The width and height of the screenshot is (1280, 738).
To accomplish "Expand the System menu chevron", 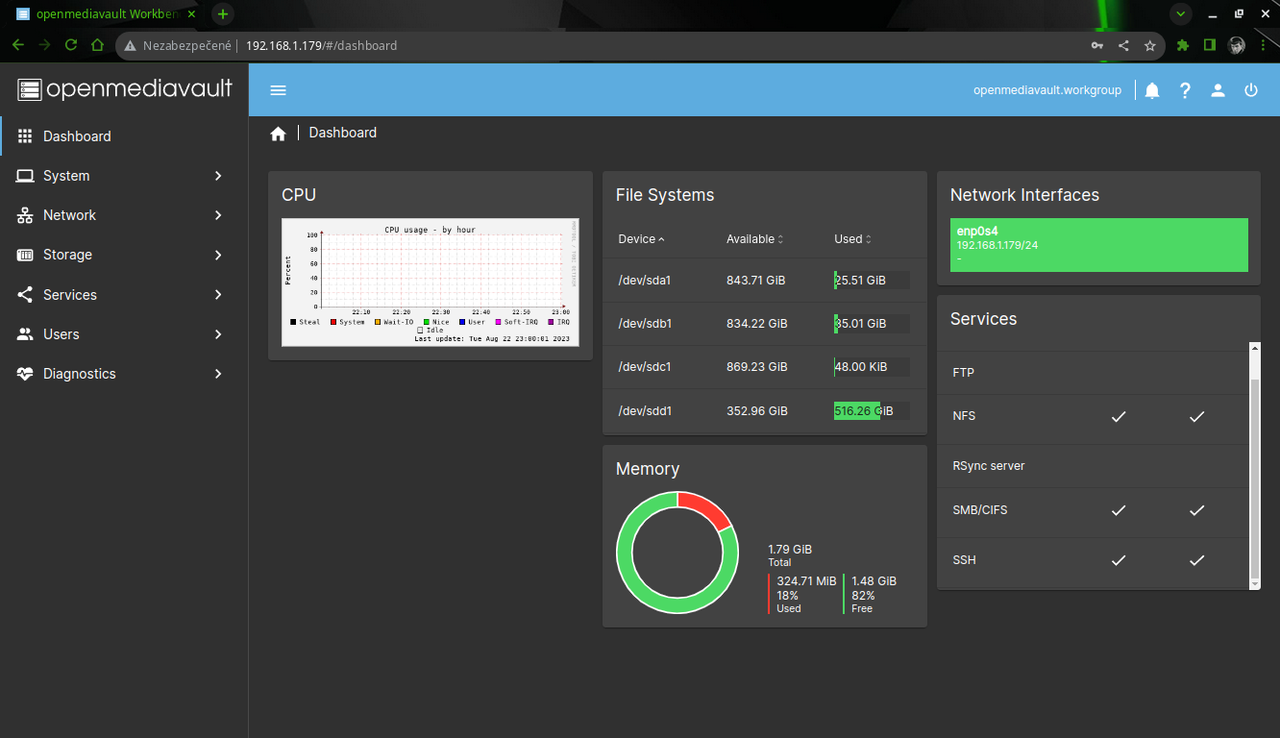I will click(x=218, y=176).
